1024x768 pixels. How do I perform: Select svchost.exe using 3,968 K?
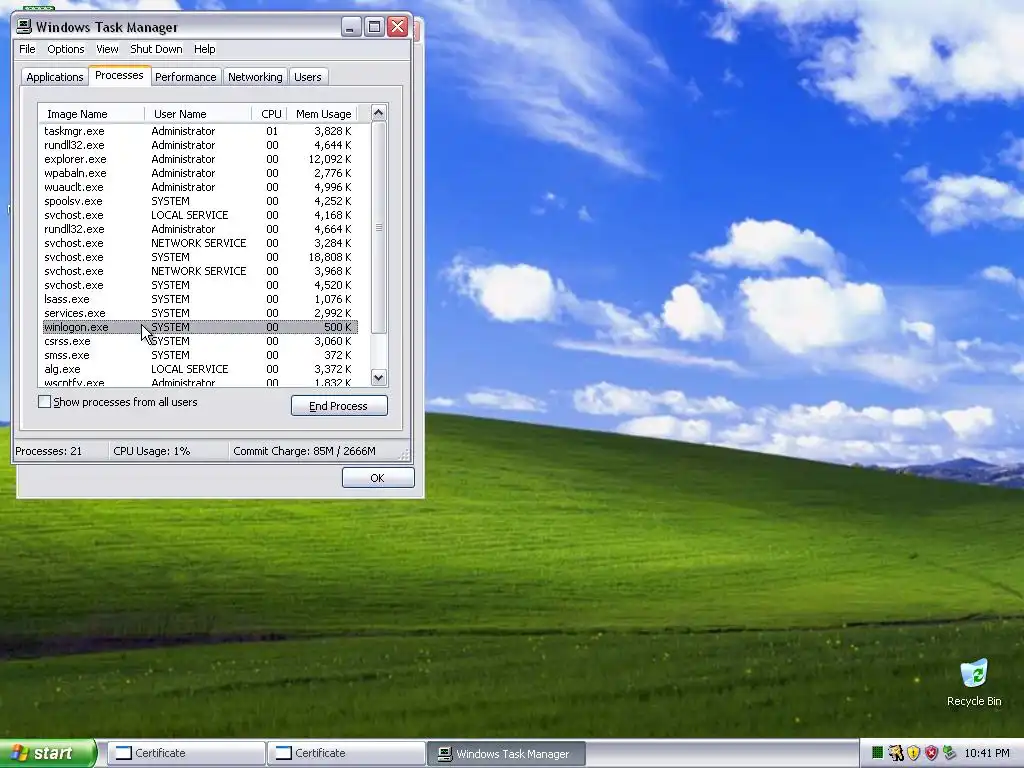click(199, 271)
